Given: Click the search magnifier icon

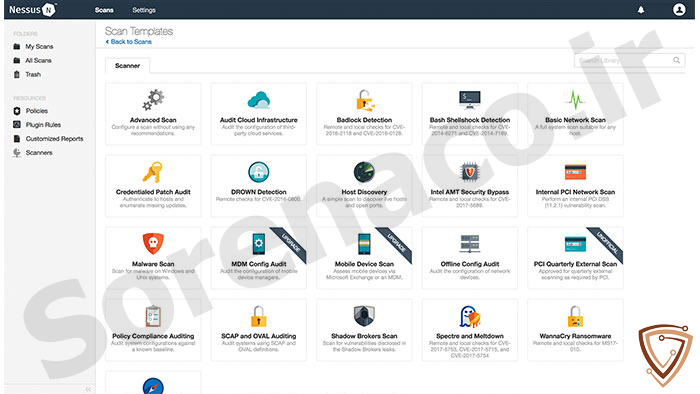Looking at the screenshot, I should coord(677,60).
